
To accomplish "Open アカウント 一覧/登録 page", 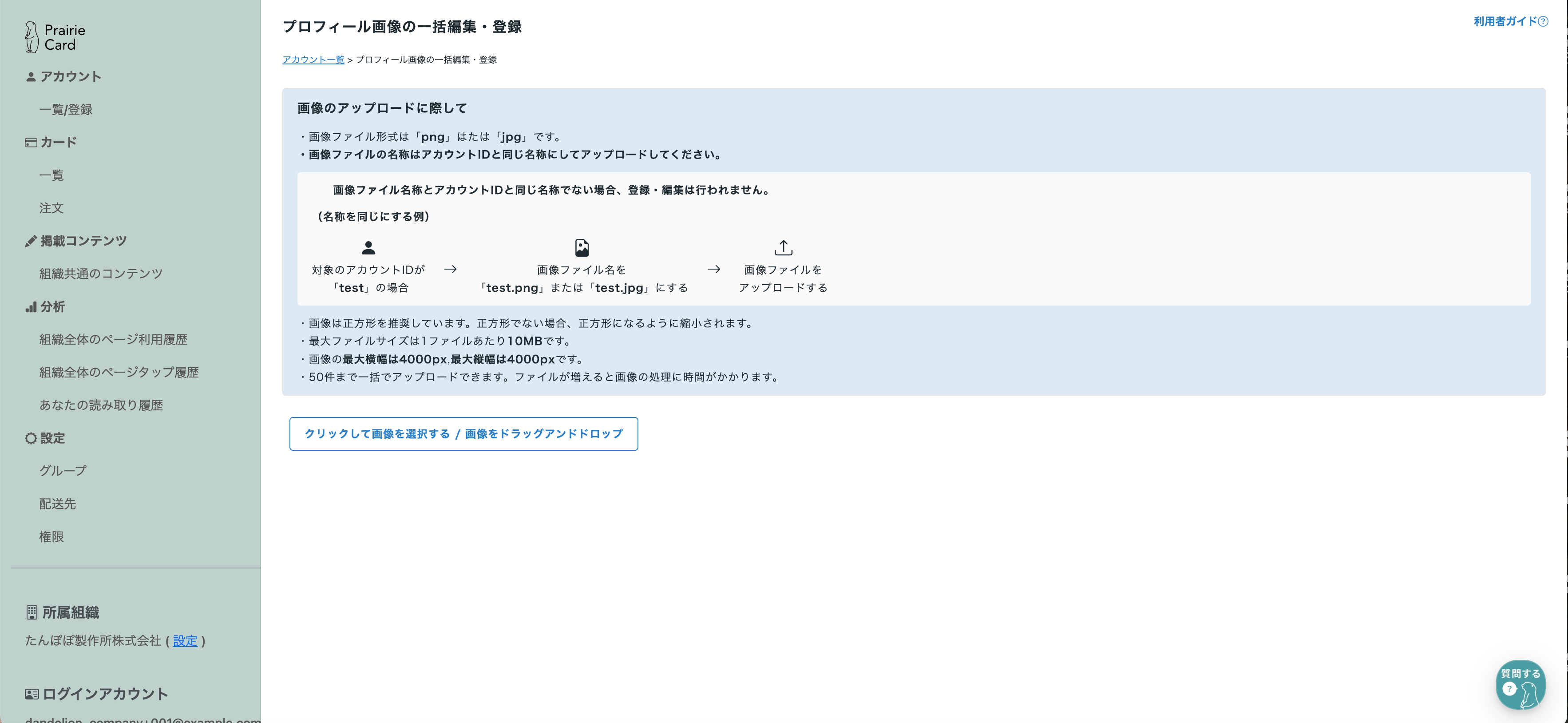I will pos(66,110).
